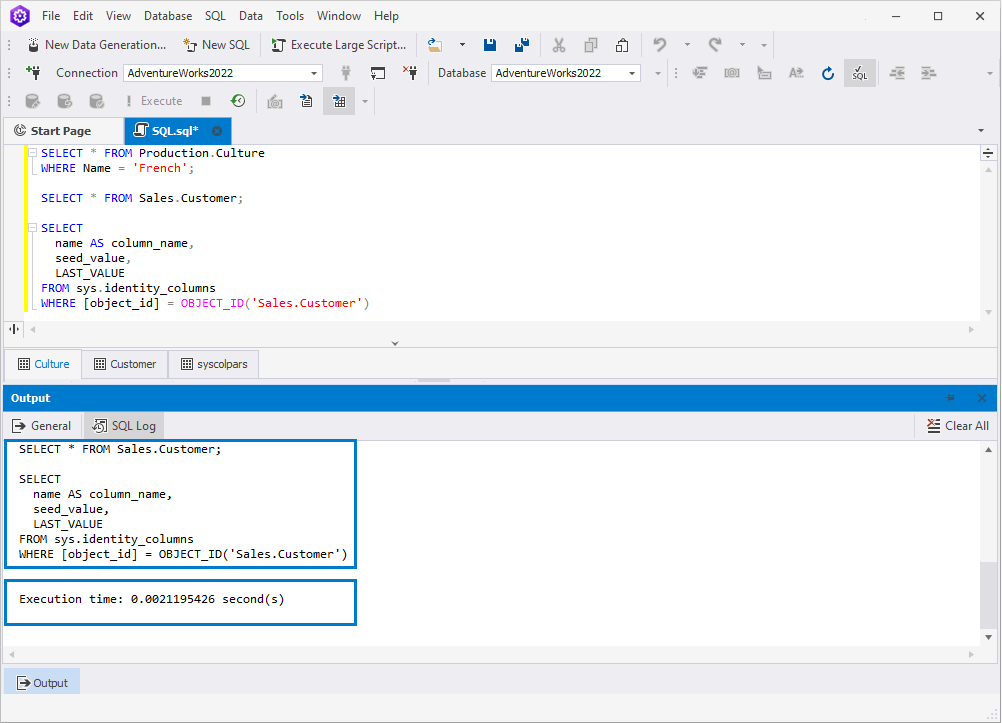This screenshot has height=723, width=1002.
Task: Switch to SQL Log output tab
Action: point(124,426)
